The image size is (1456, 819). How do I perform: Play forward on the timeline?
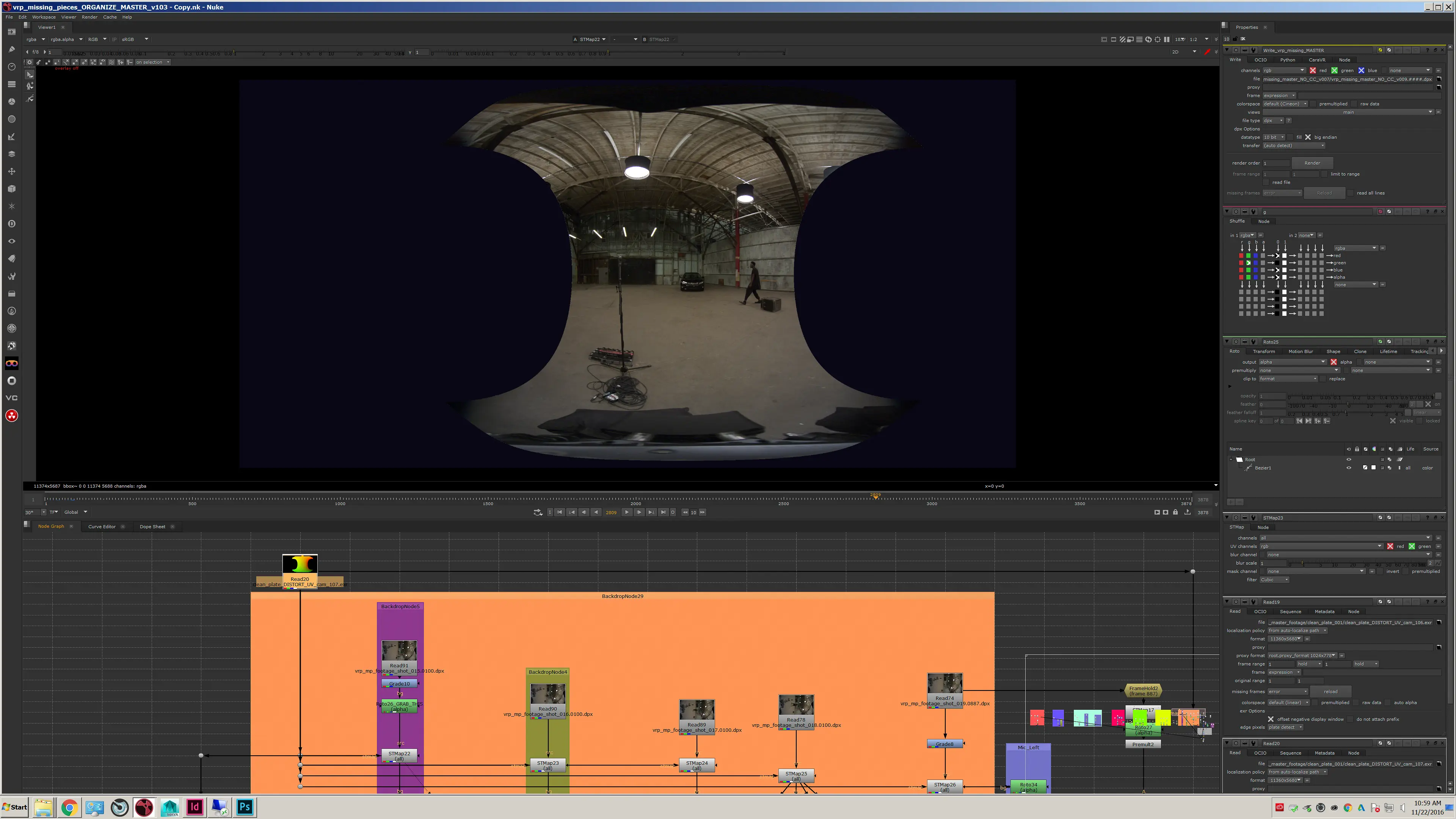[x=626, y=512]
